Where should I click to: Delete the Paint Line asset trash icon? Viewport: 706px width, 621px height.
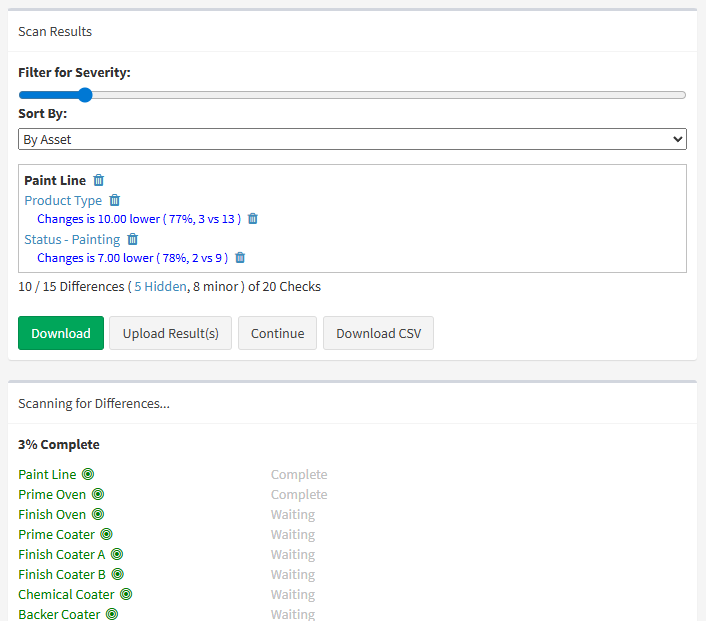[98, 181]
